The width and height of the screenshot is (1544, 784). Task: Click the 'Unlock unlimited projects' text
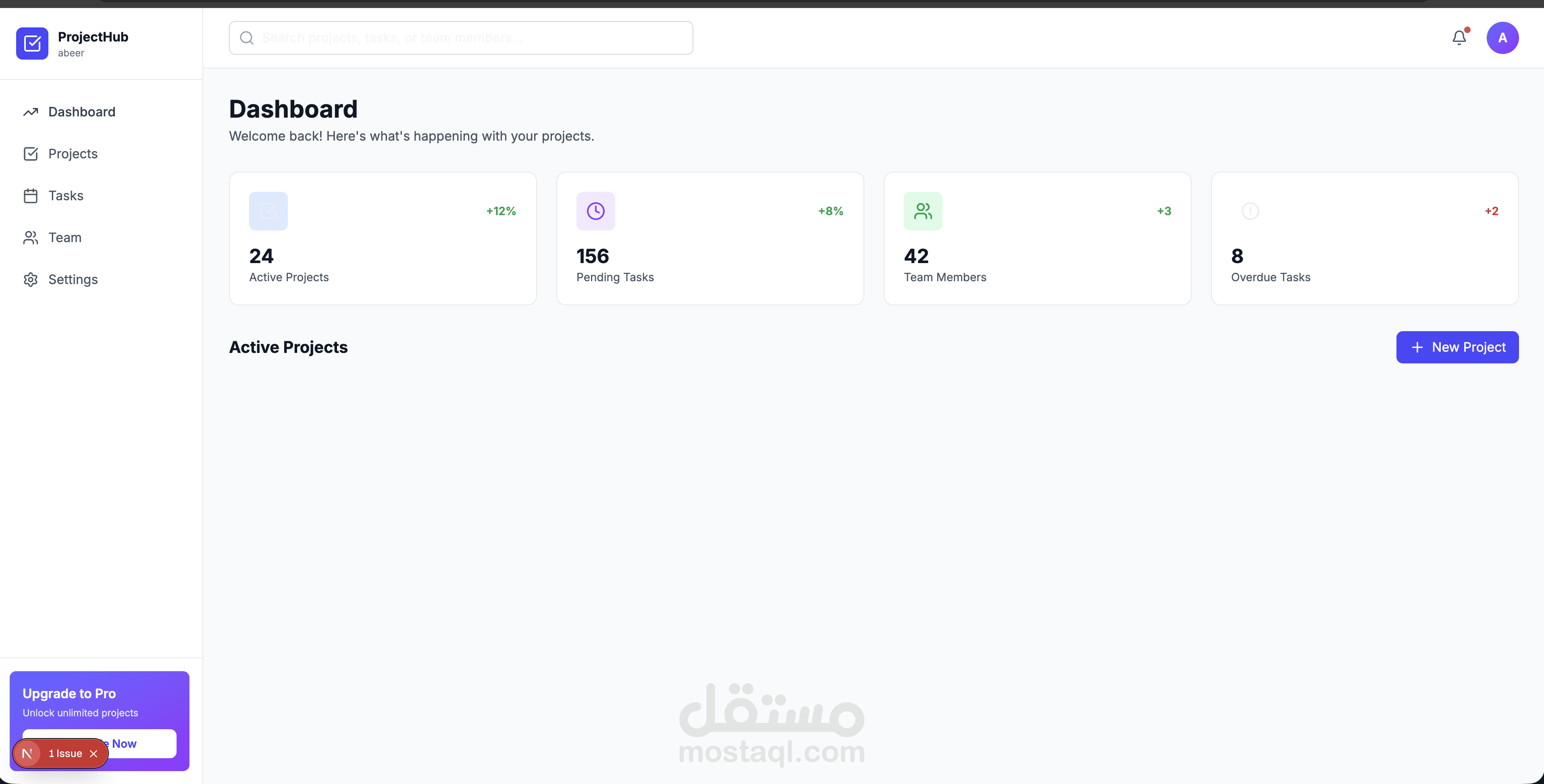80,713
